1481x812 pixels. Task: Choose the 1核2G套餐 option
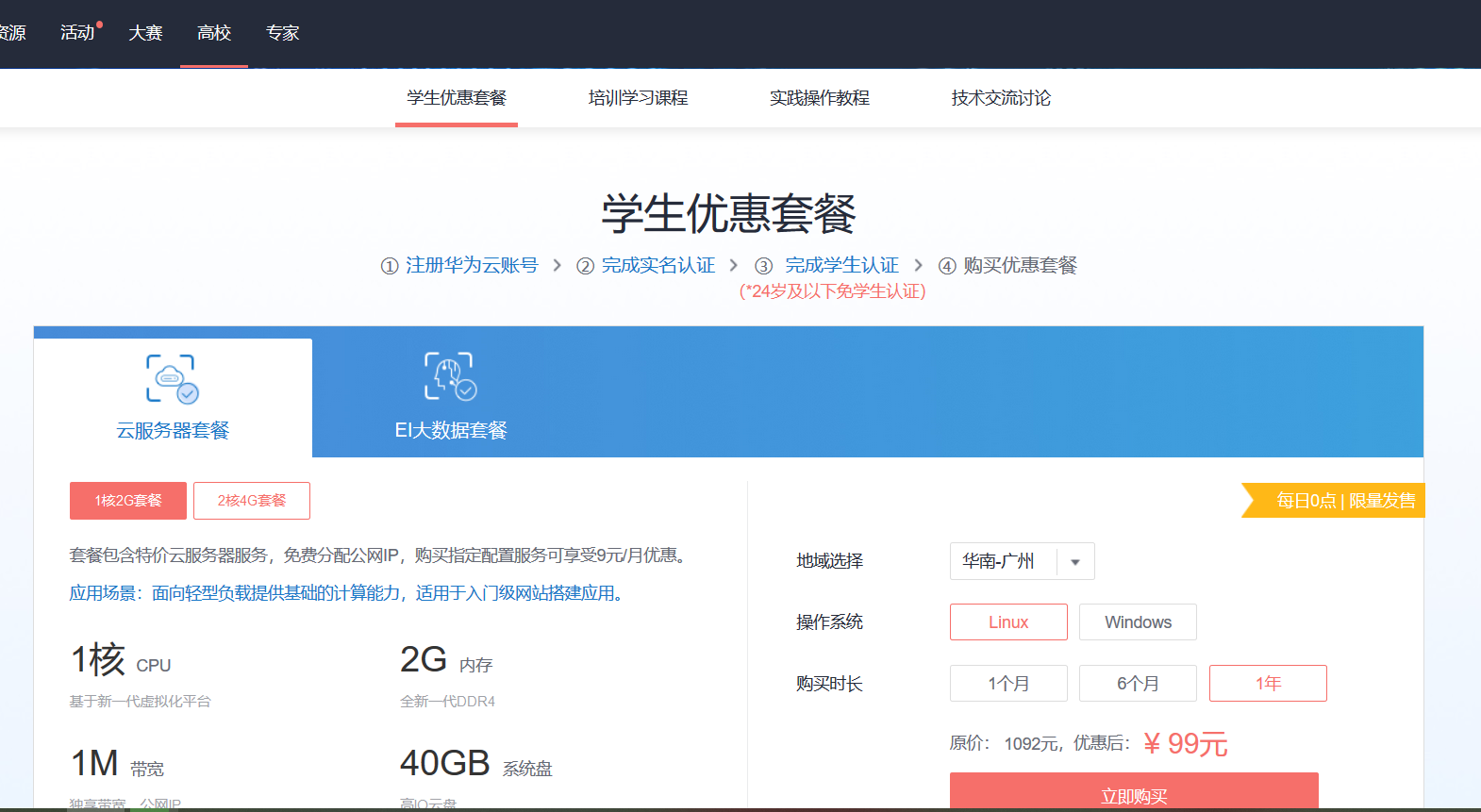click(x=128, y=501)
